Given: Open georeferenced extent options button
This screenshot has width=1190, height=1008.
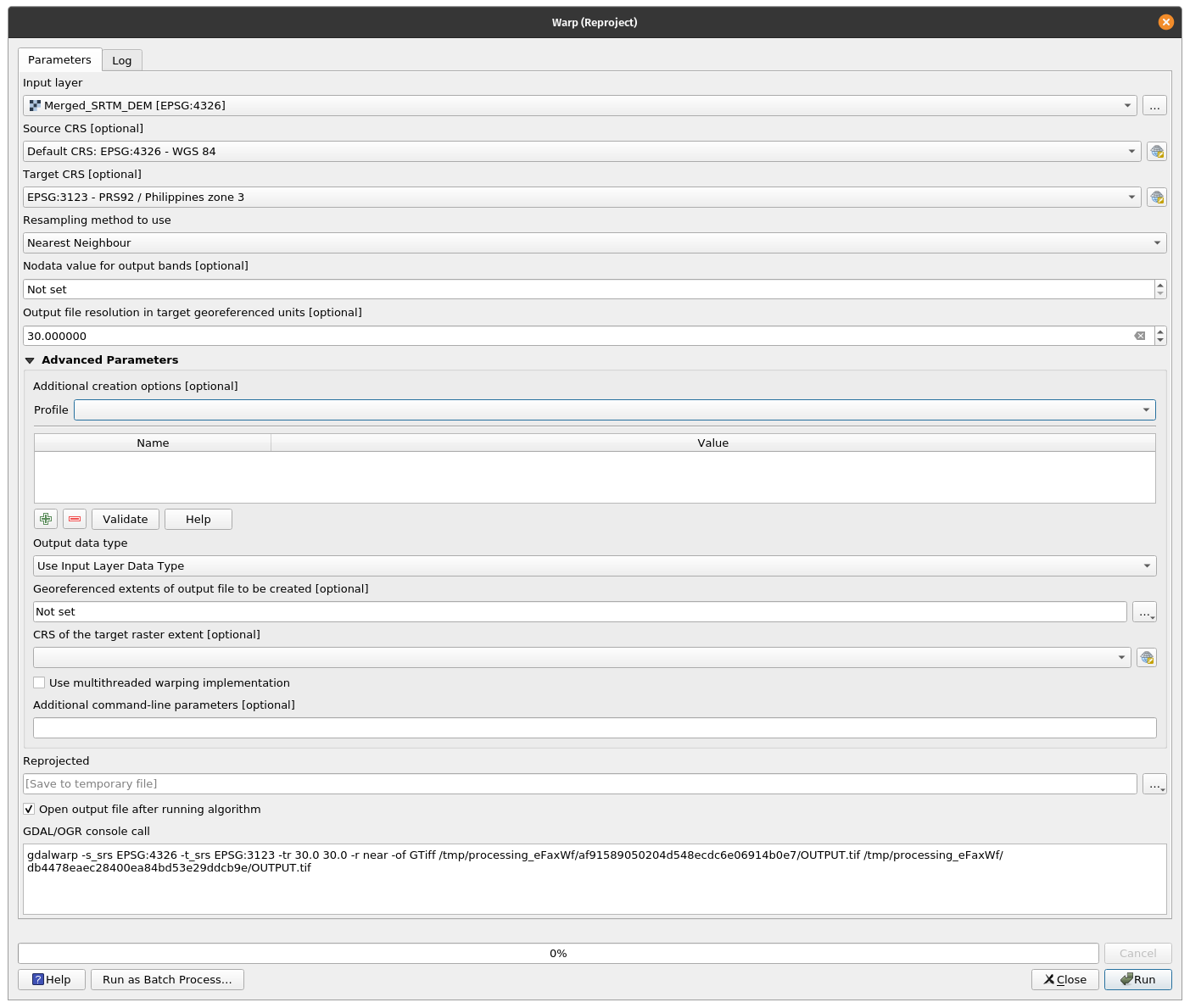Looking at the screenshot, I should pos(1144,612).
